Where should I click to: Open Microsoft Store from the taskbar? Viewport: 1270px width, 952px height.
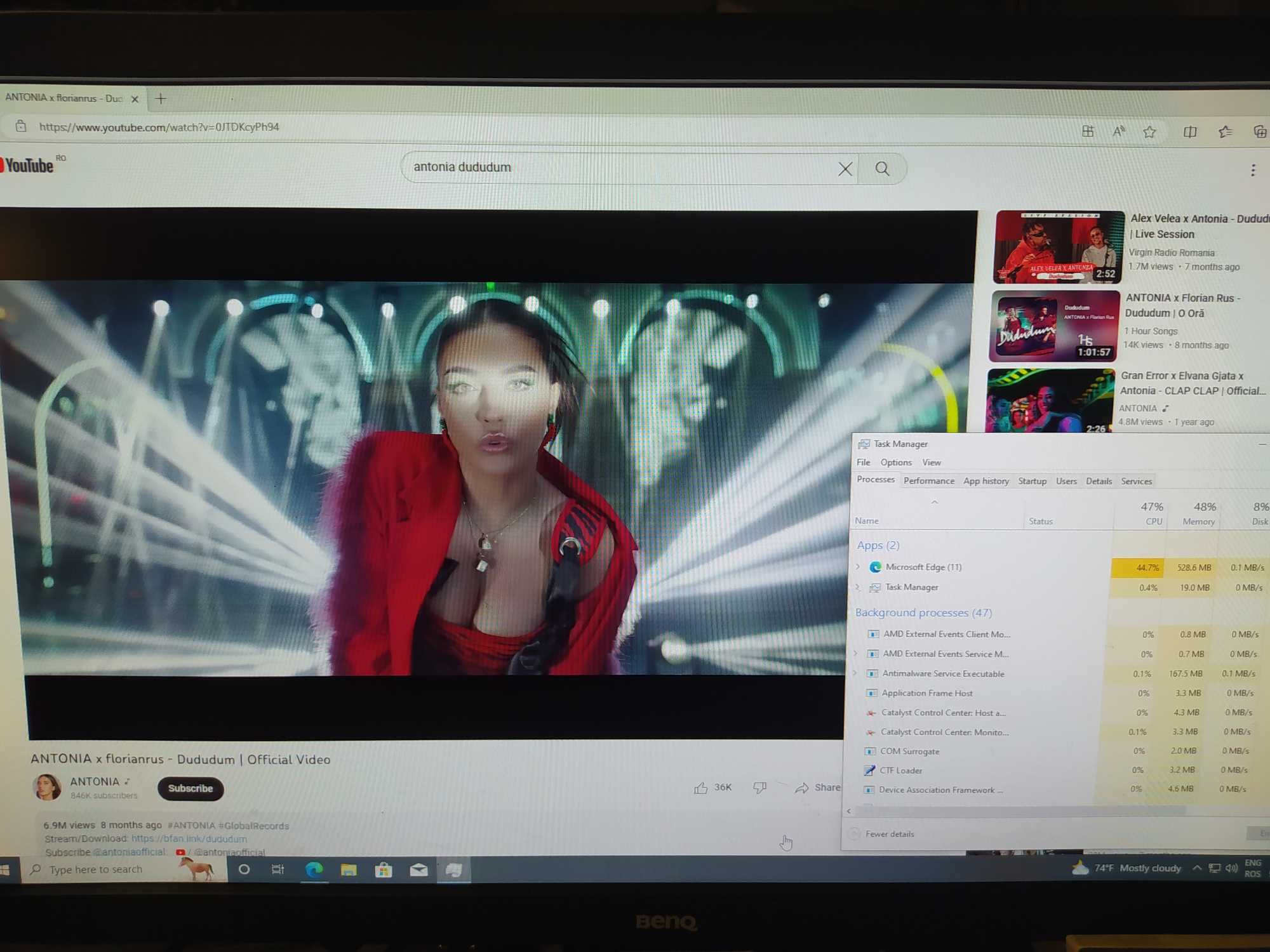point(384,870)
